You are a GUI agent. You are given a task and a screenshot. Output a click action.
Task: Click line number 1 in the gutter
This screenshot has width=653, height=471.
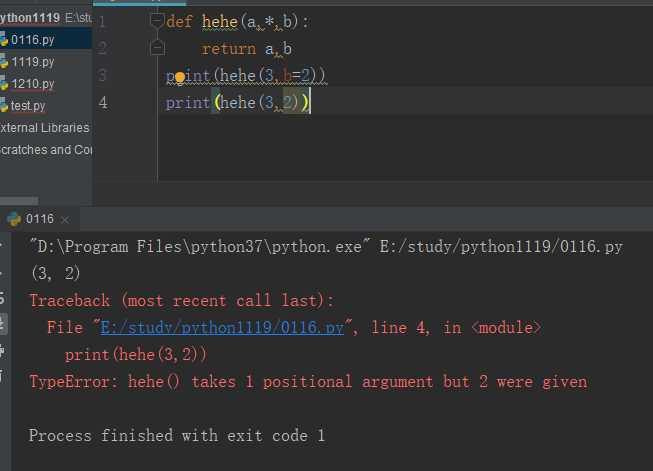tap(103, 21)
